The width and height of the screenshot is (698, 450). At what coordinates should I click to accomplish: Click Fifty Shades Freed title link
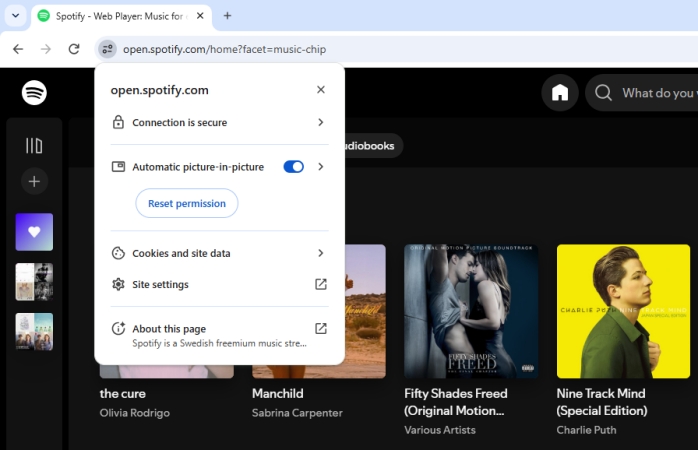pyautogui.click(x=455, y=402)
